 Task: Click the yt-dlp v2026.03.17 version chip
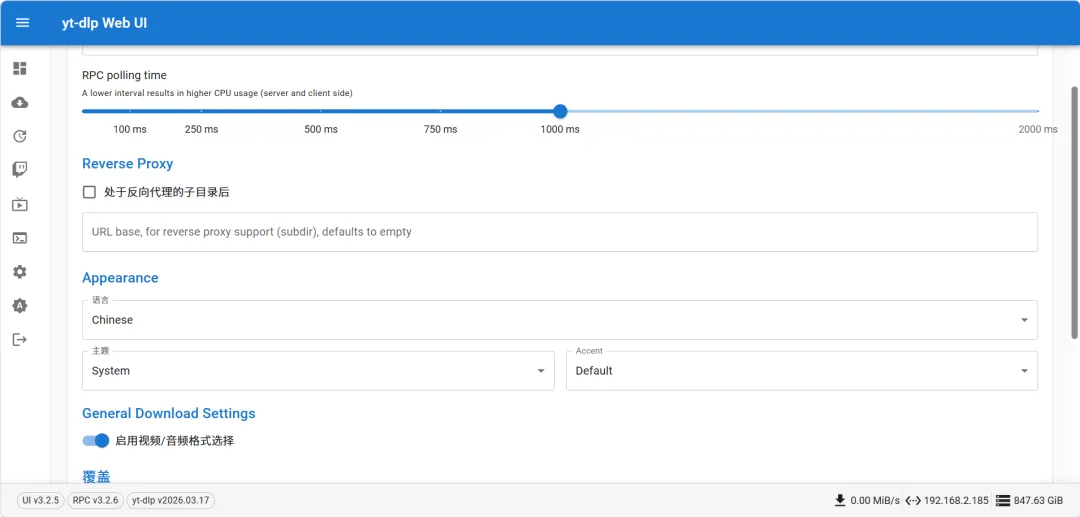(170, 500)
